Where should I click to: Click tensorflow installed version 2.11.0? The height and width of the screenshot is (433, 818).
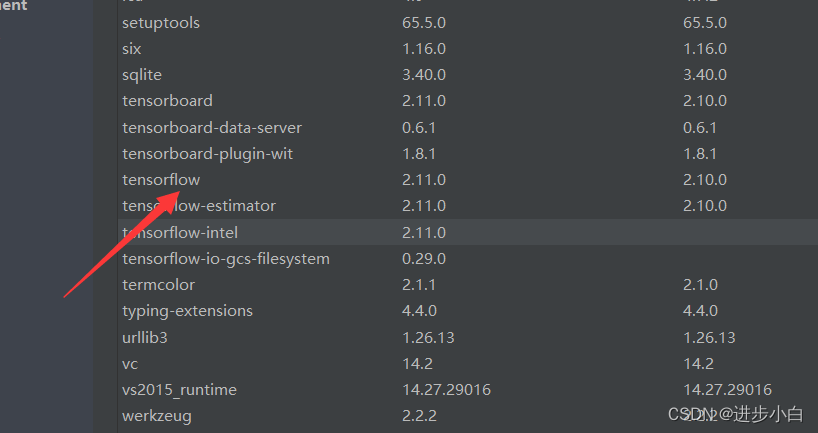coord(424,180)
